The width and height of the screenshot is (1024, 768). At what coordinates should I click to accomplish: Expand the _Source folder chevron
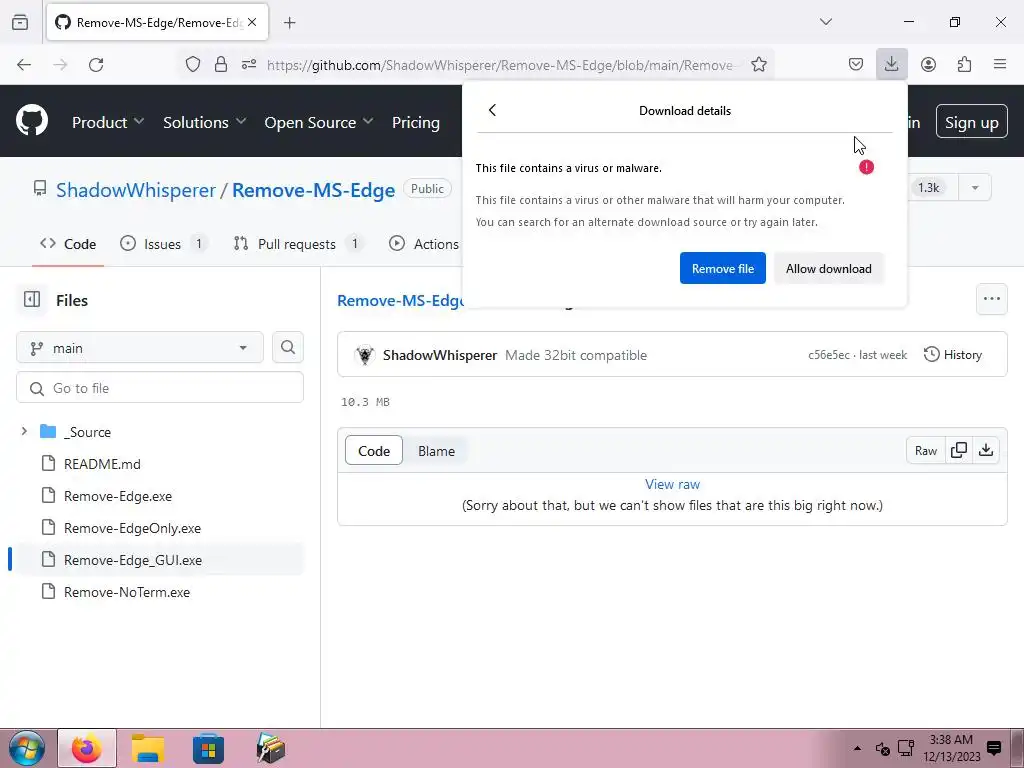click(24, 431)
